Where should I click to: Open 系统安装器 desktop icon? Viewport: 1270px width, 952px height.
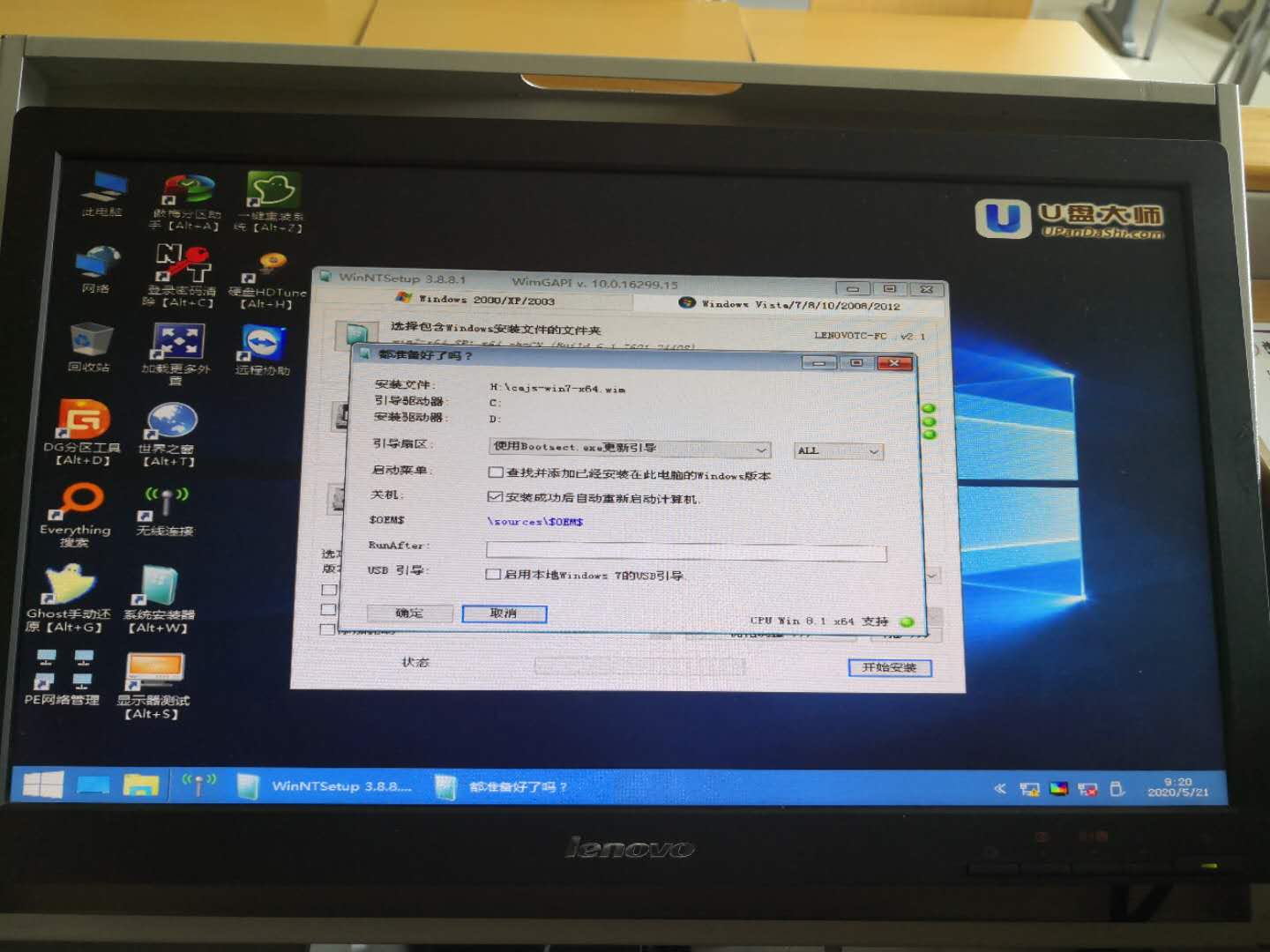(160, 600)
